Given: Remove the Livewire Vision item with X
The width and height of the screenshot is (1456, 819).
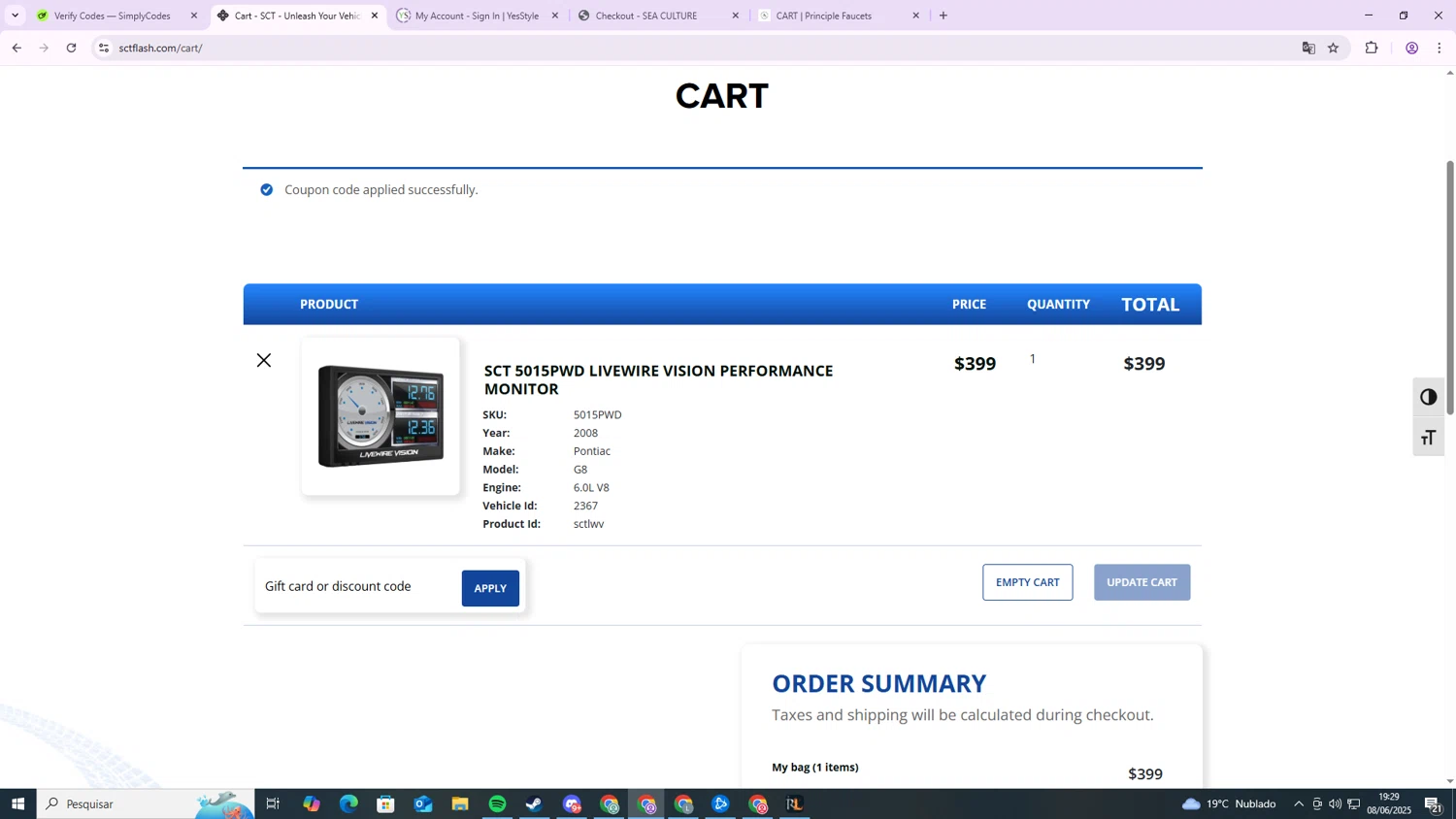Looking at the screenshot, I should 264,360.
